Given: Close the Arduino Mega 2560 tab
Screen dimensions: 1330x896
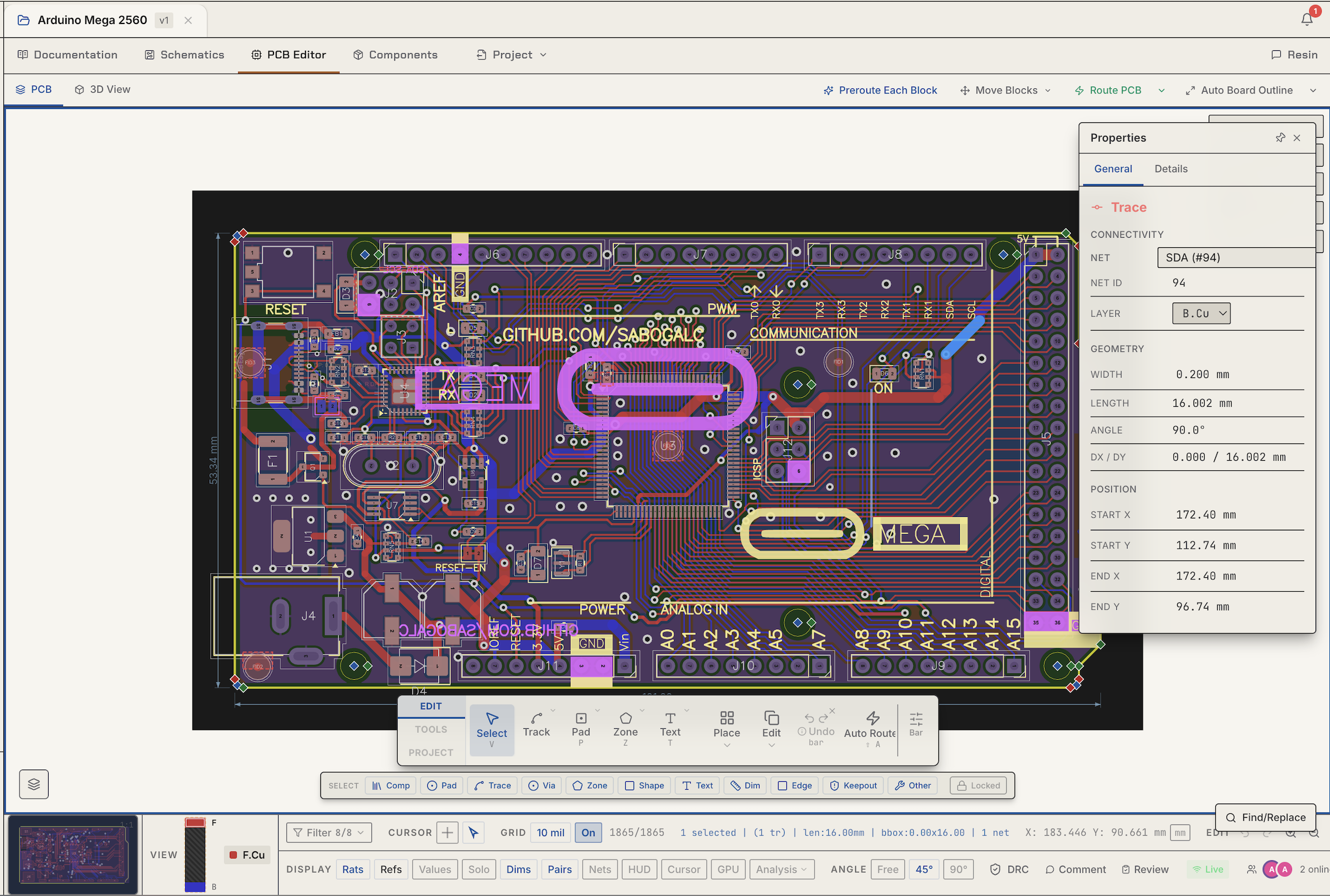Looking at the screenshot, I should [188, 20].
